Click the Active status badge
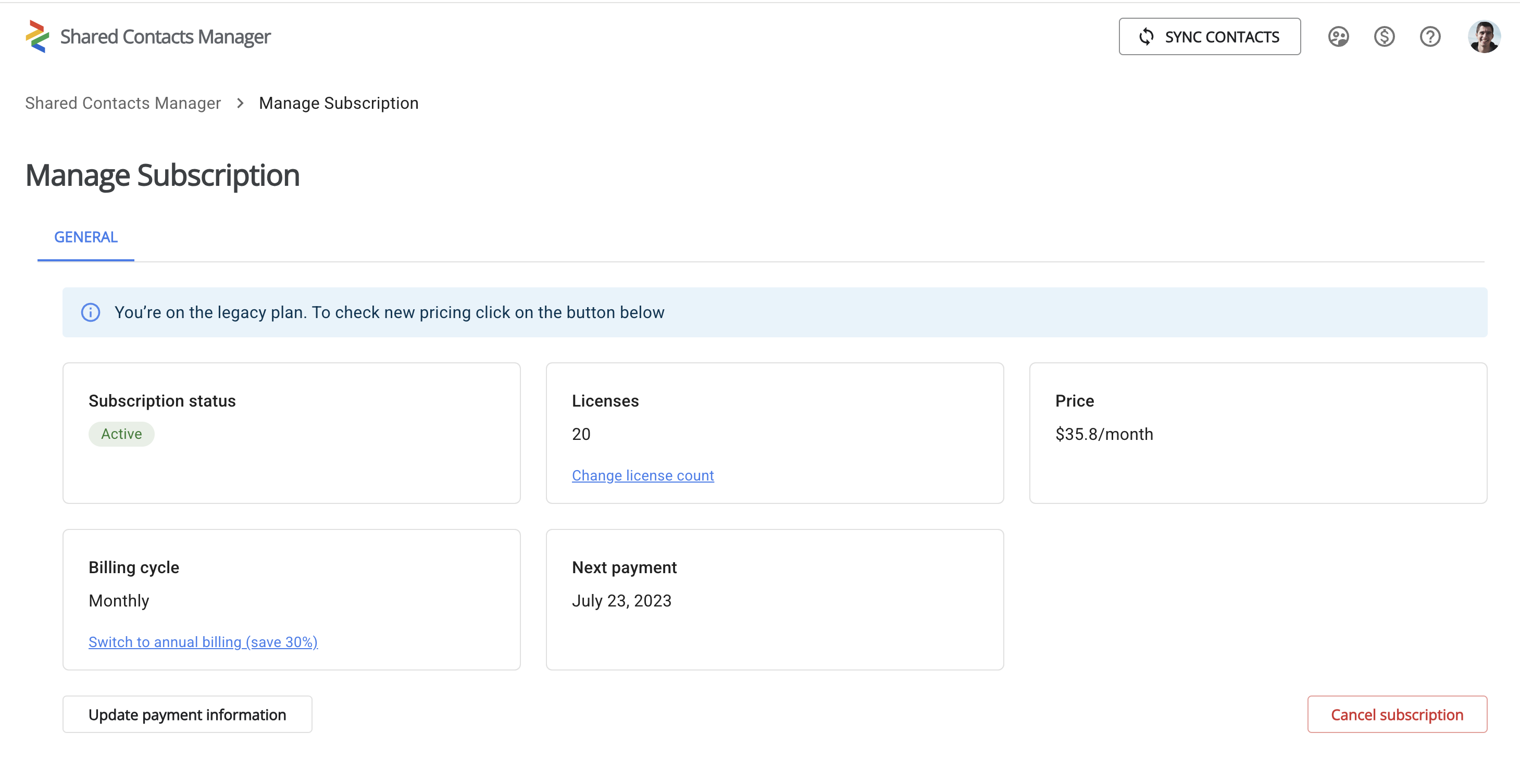The width and height of the screenshot is (1520, 784). point(121,434)
